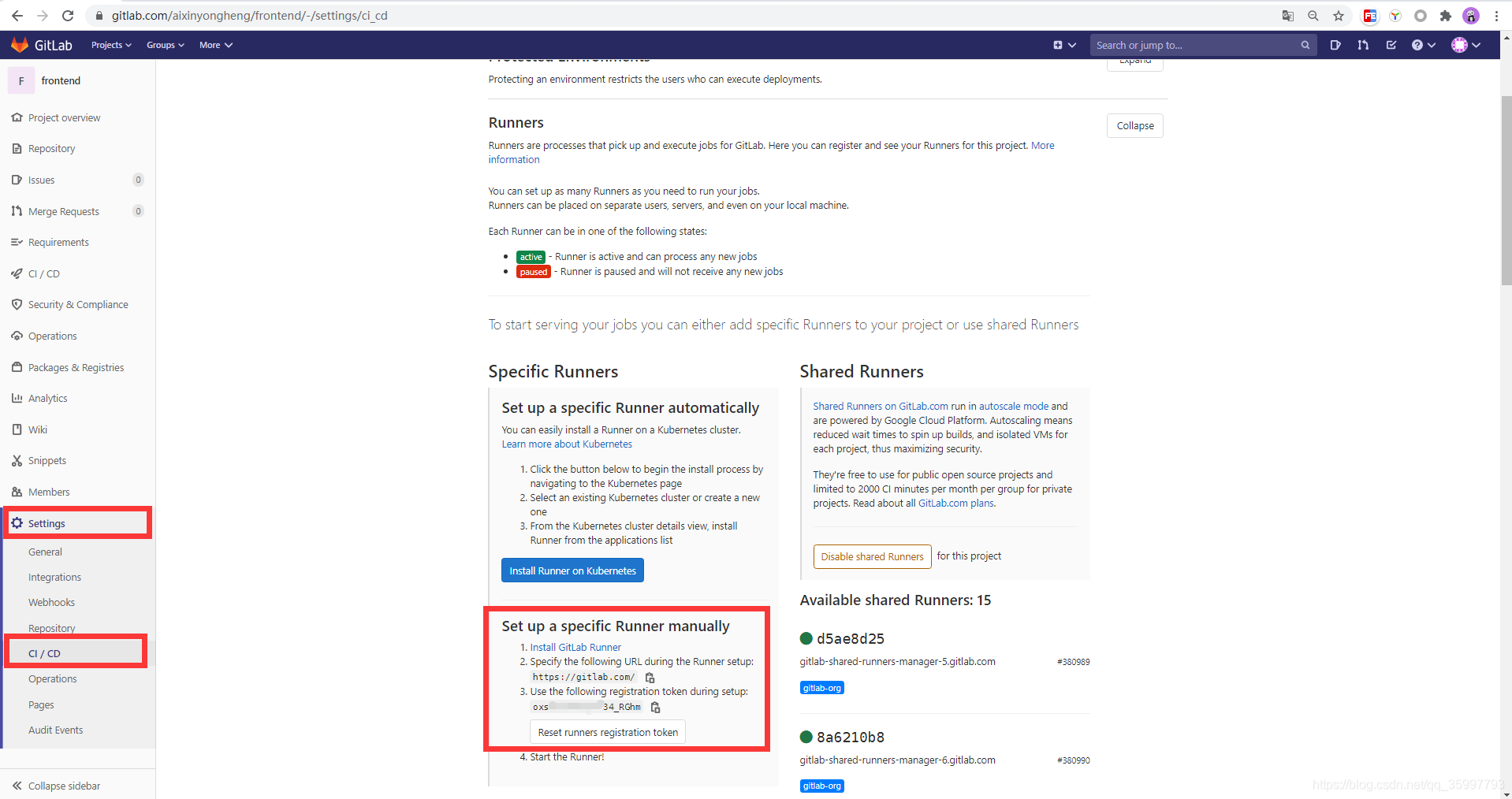Collapse the Runners section
Viewport: 1512px width, 799px height.
pyautogui.click(x=1134, y=125)
